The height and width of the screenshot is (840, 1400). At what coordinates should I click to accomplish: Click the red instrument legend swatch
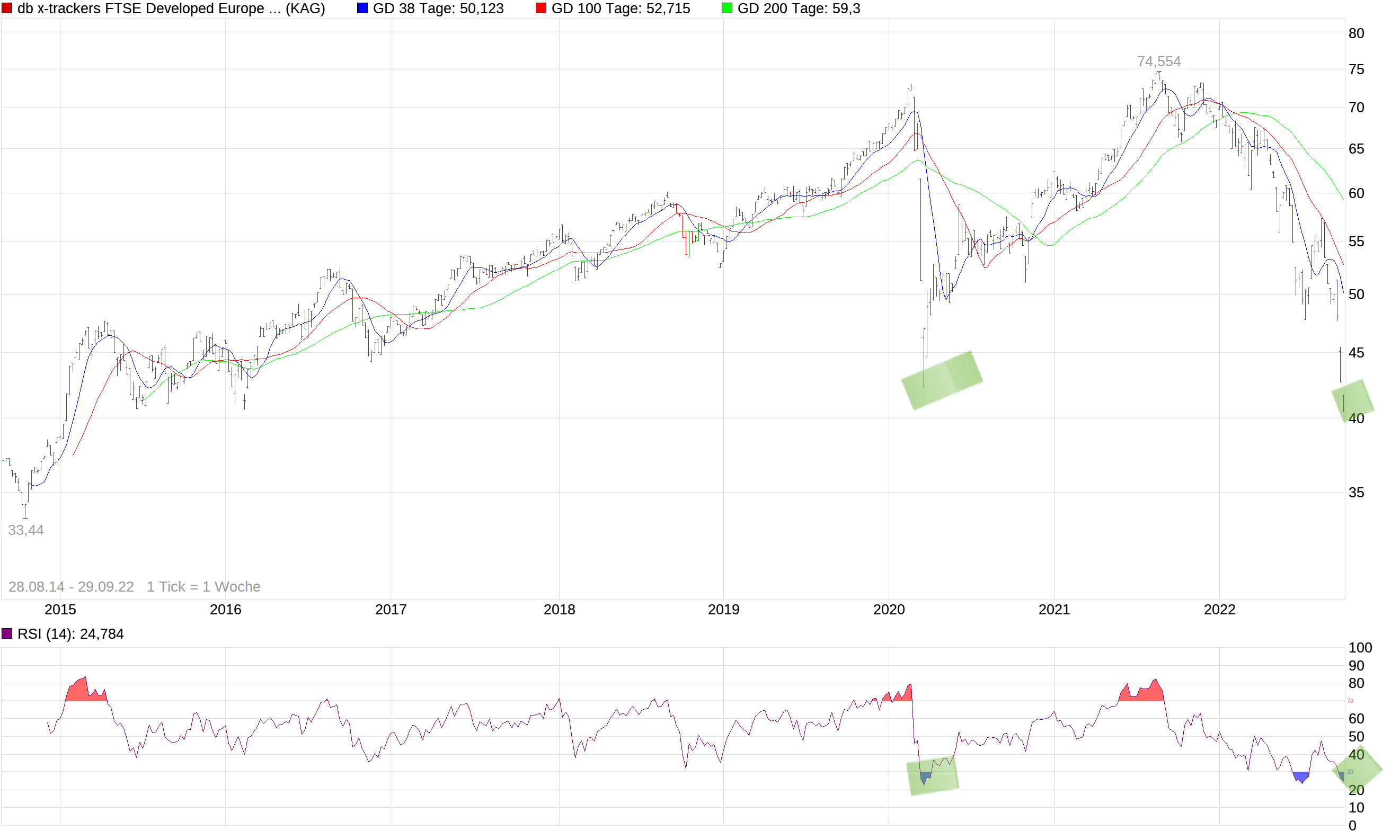[8, 8]
